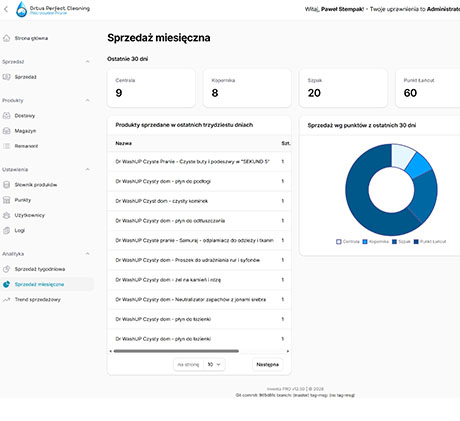Click the Ortus Perfect Cleaning water drop logo

(22, 9)
